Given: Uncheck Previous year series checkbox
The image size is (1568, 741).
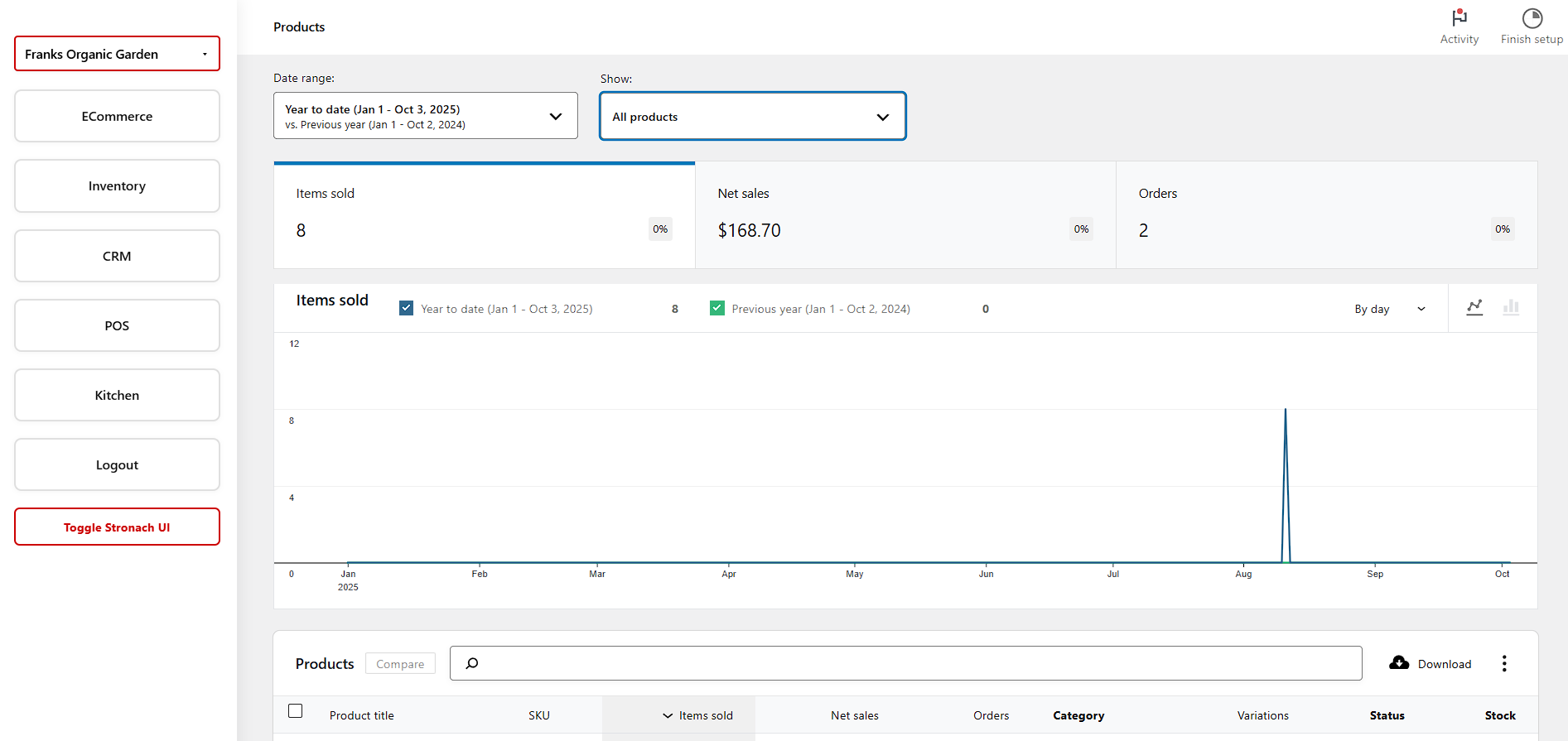Looking at the screenshot, I should 717,308.
